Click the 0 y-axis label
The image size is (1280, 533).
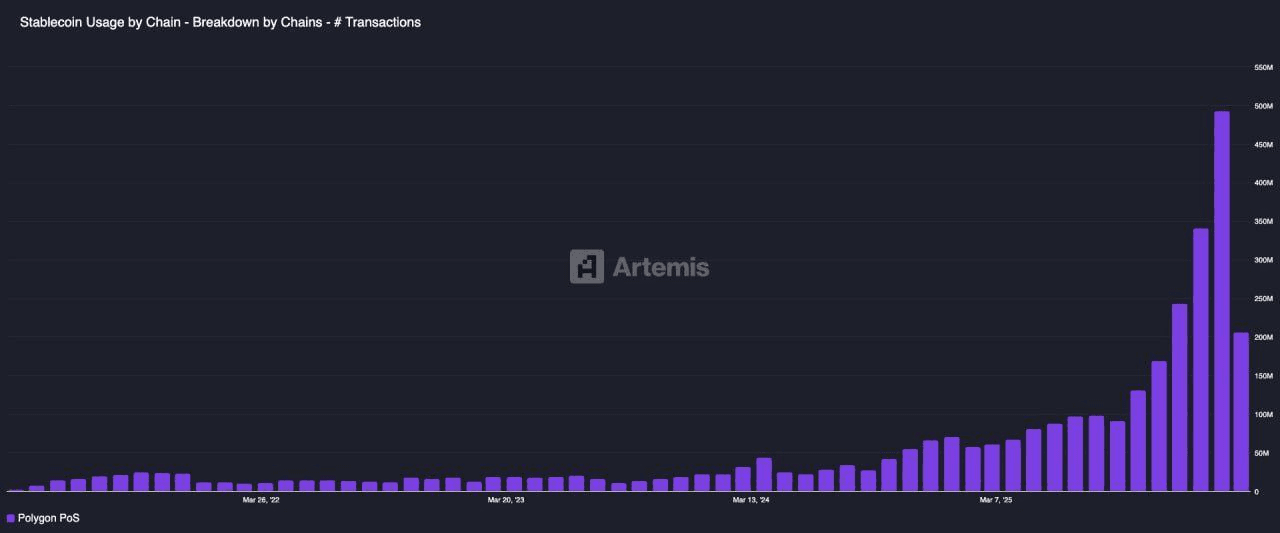click(1257, 492)
